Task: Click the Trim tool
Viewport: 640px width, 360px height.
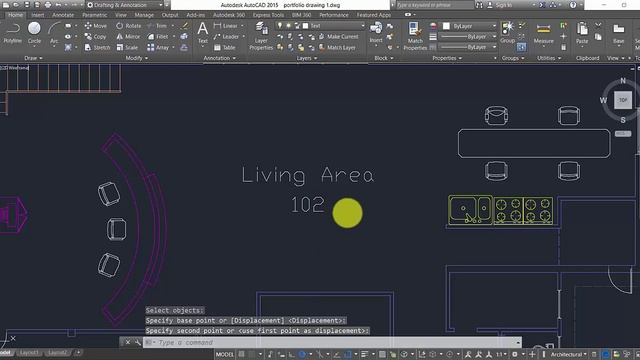Action: coord(158,26)
